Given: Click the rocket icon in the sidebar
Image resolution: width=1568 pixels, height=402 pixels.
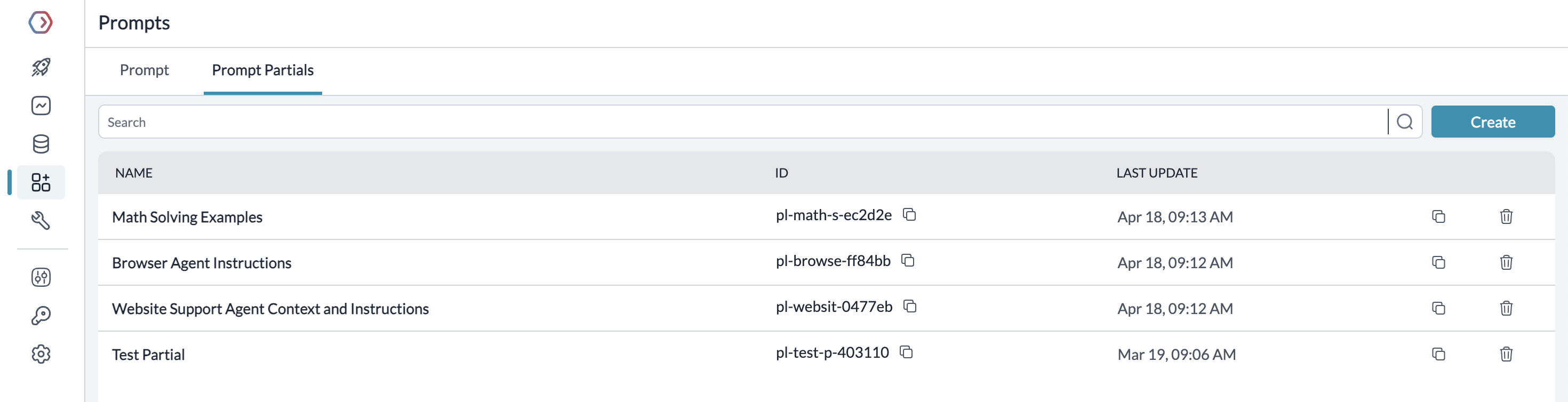Looking at the screenshot, I should tap(41, 67).
